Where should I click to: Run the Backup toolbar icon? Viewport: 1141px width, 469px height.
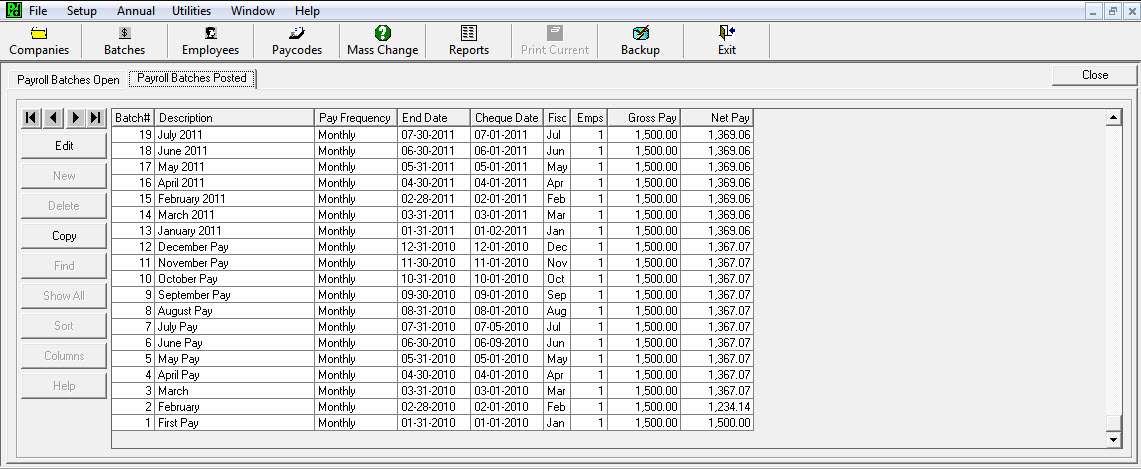pos(640,41)
